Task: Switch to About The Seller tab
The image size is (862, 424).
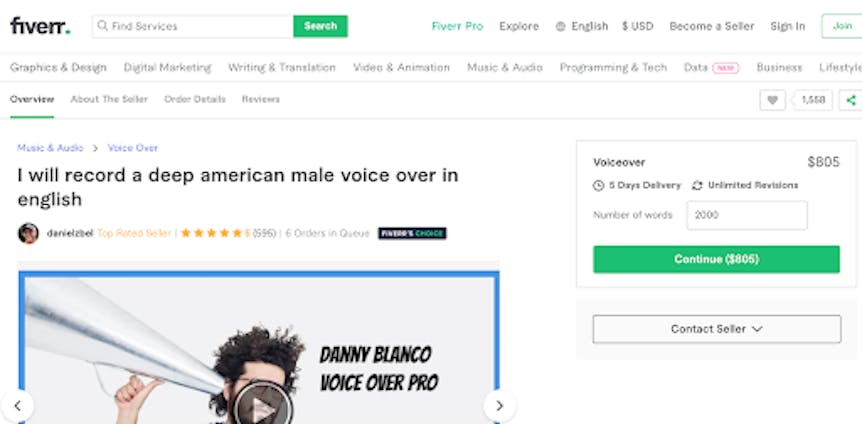Action: point(109,100)
